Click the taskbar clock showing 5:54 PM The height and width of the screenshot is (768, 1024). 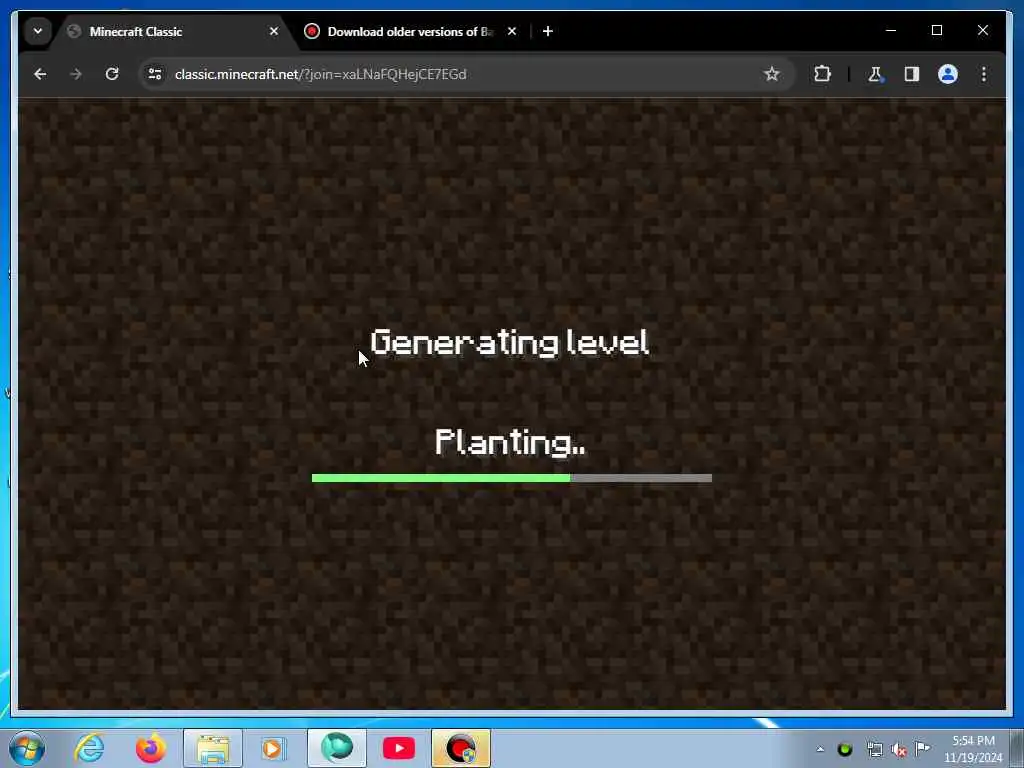973,749
